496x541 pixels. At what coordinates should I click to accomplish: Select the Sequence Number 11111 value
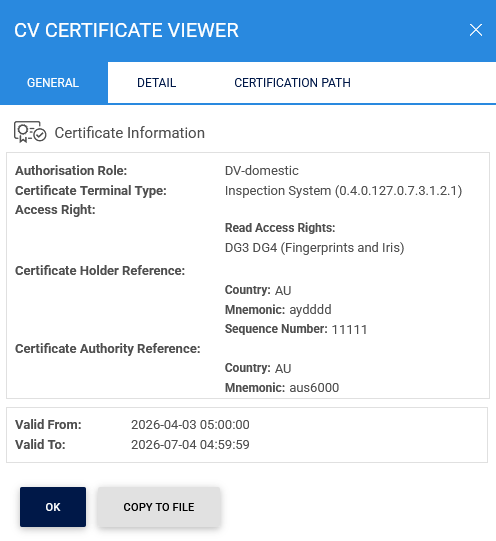point(349,329)
